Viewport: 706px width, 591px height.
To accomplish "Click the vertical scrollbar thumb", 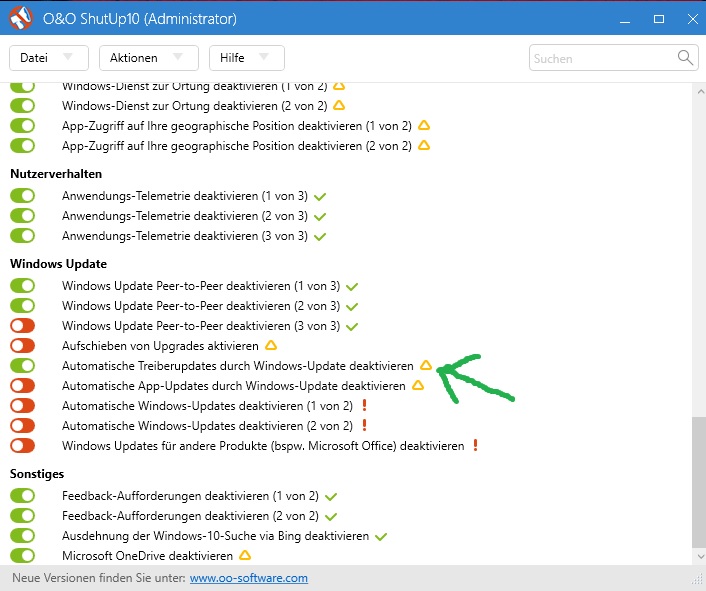I will coord(699,483).
